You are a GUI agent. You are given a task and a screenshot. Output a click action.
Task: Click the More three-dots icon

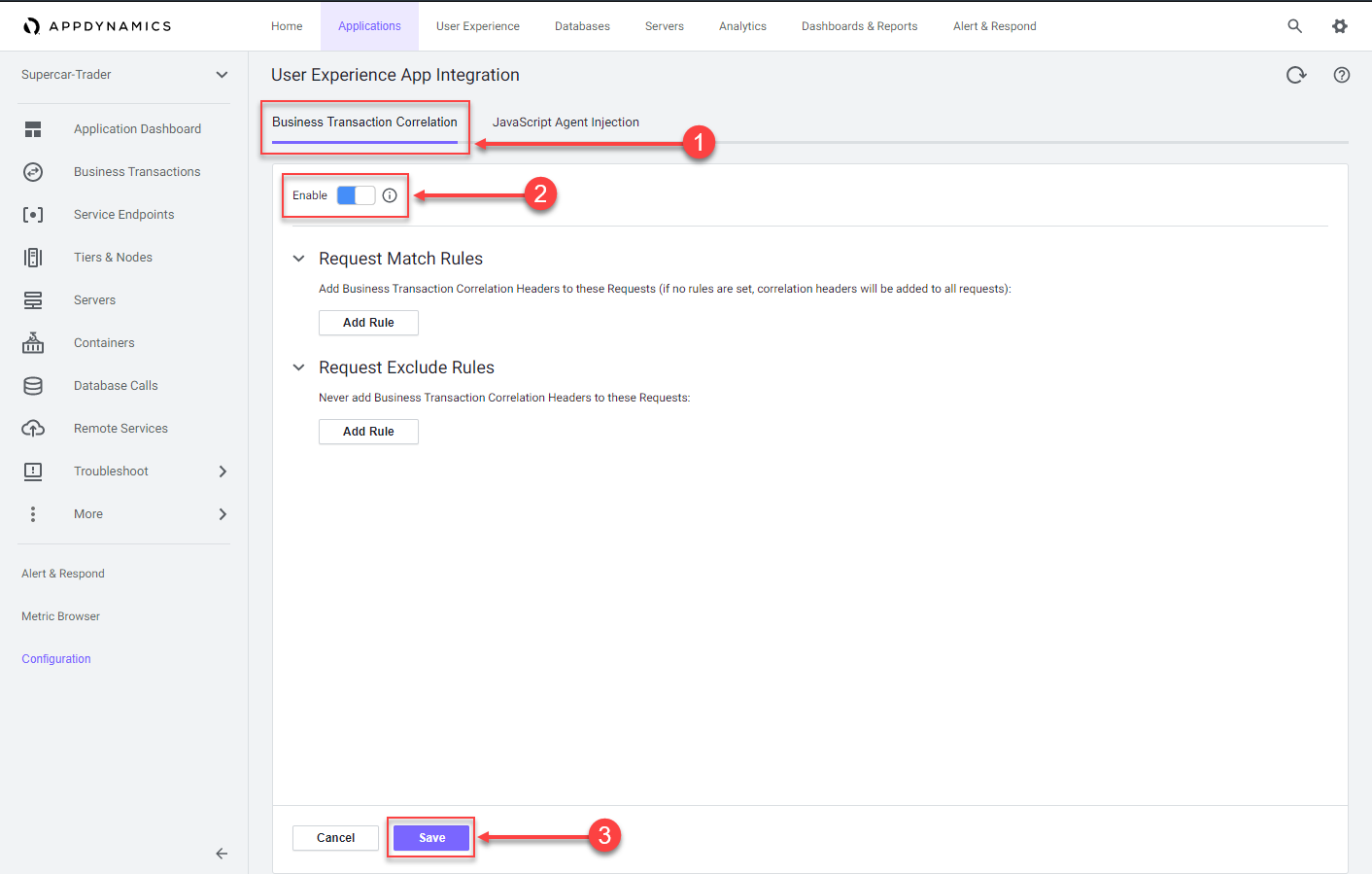pyautogui.click(x=33, y=514)
